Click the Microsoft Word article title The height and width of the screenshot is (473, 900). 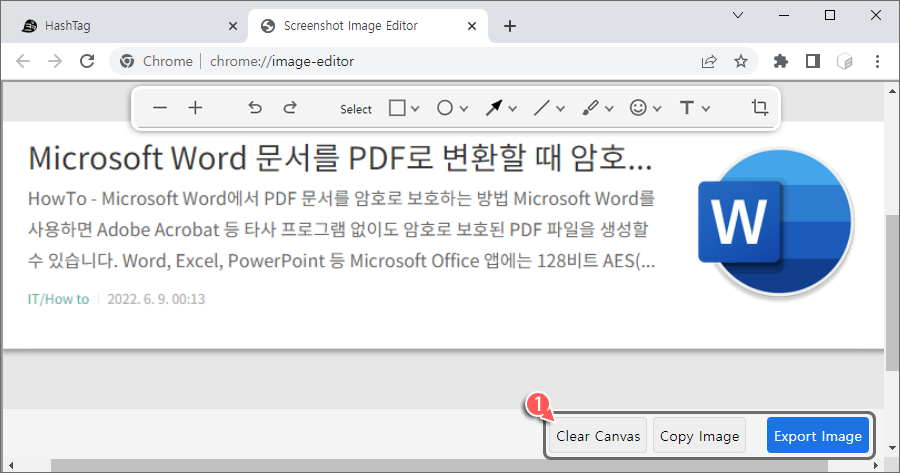click(340, 158)
